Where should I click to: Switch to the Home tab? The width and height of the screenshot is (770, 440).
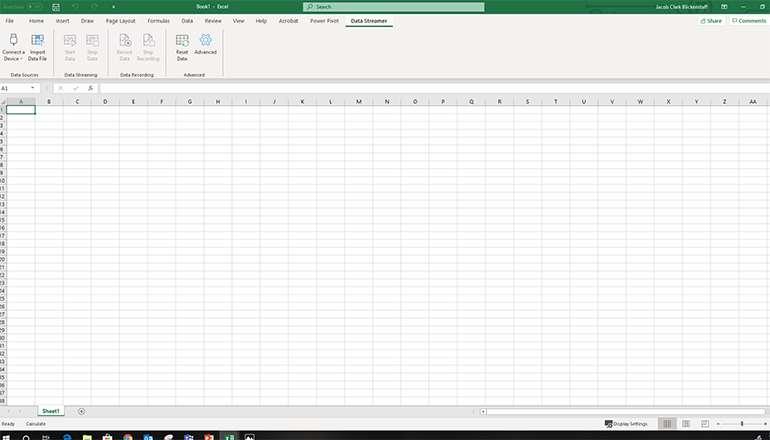(x=36, y=21)
